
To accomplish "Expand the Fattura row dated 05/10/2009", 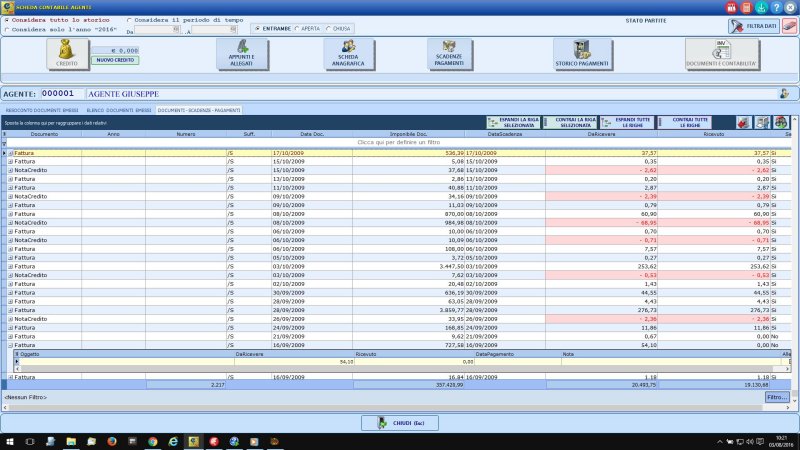I will [10, 258].
